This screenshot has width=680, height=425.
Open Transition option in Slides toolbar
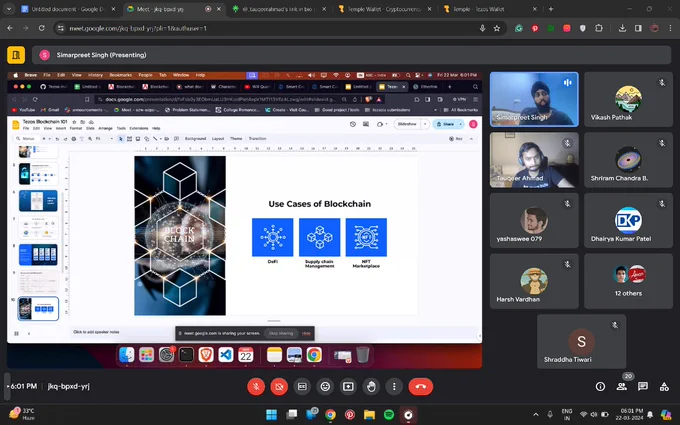[x=257, y=139]
